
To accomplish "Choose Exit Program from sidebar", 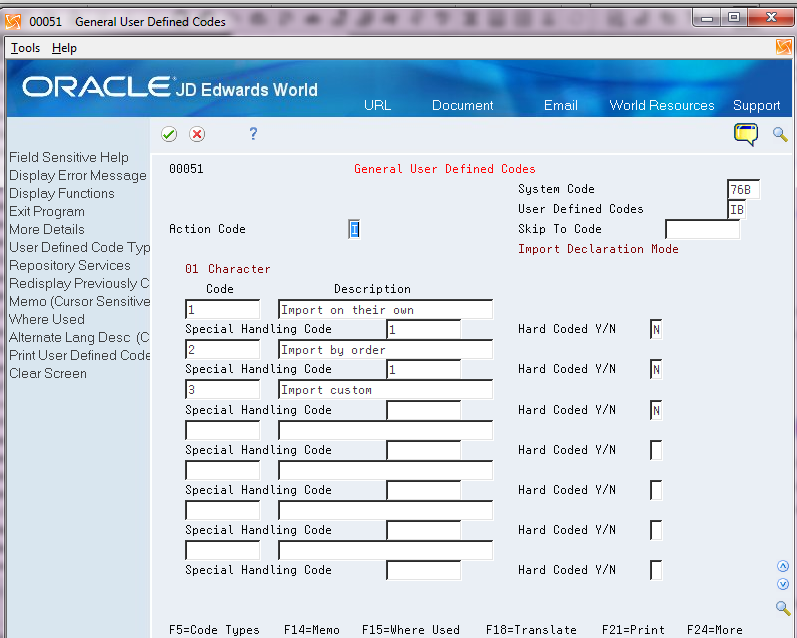I will point(47,211).
